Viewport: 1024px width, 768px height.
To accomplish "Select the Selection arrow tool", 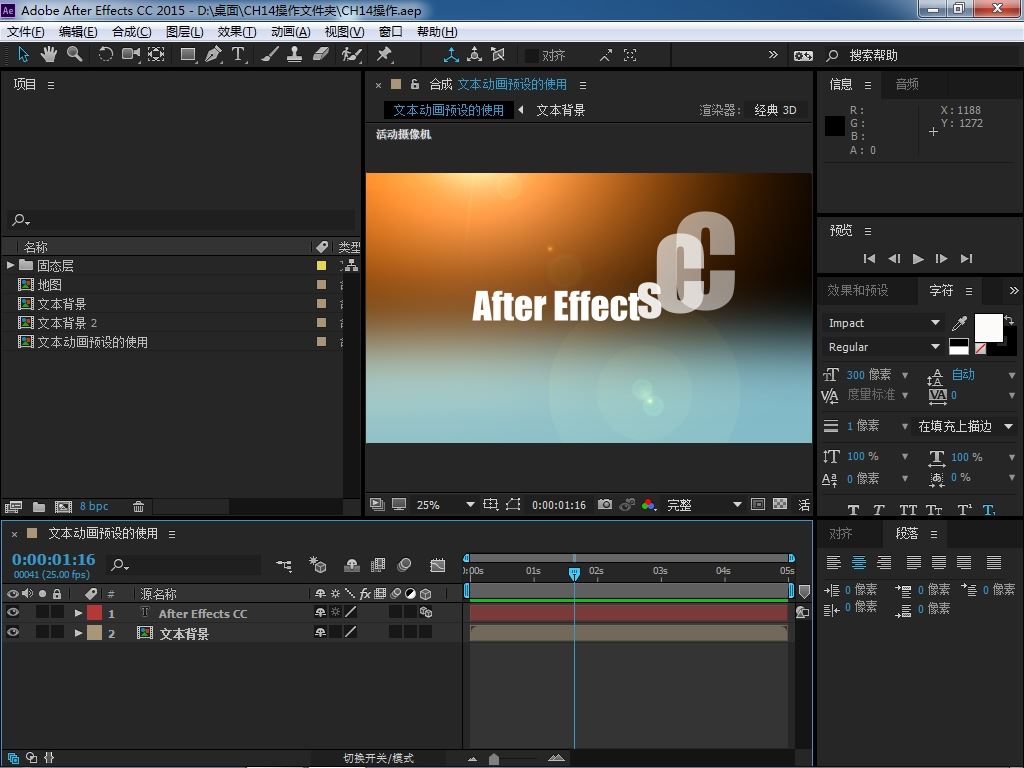I will 24,54.
